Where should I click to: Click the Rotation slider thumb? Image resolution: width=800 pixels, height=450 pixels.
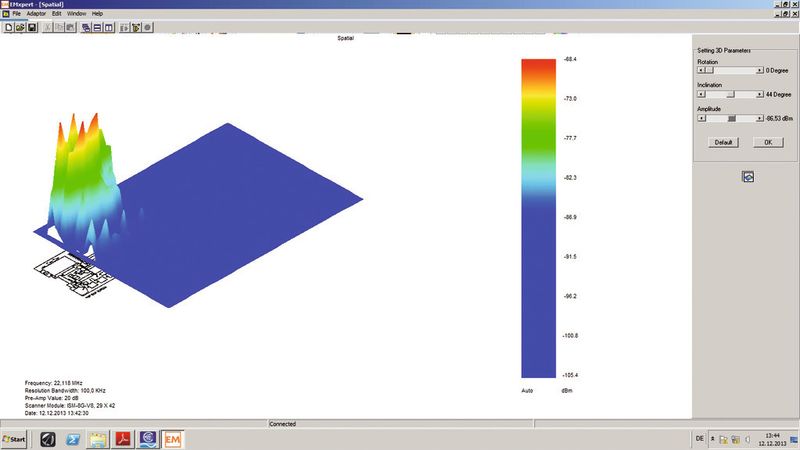click(709, 70)
